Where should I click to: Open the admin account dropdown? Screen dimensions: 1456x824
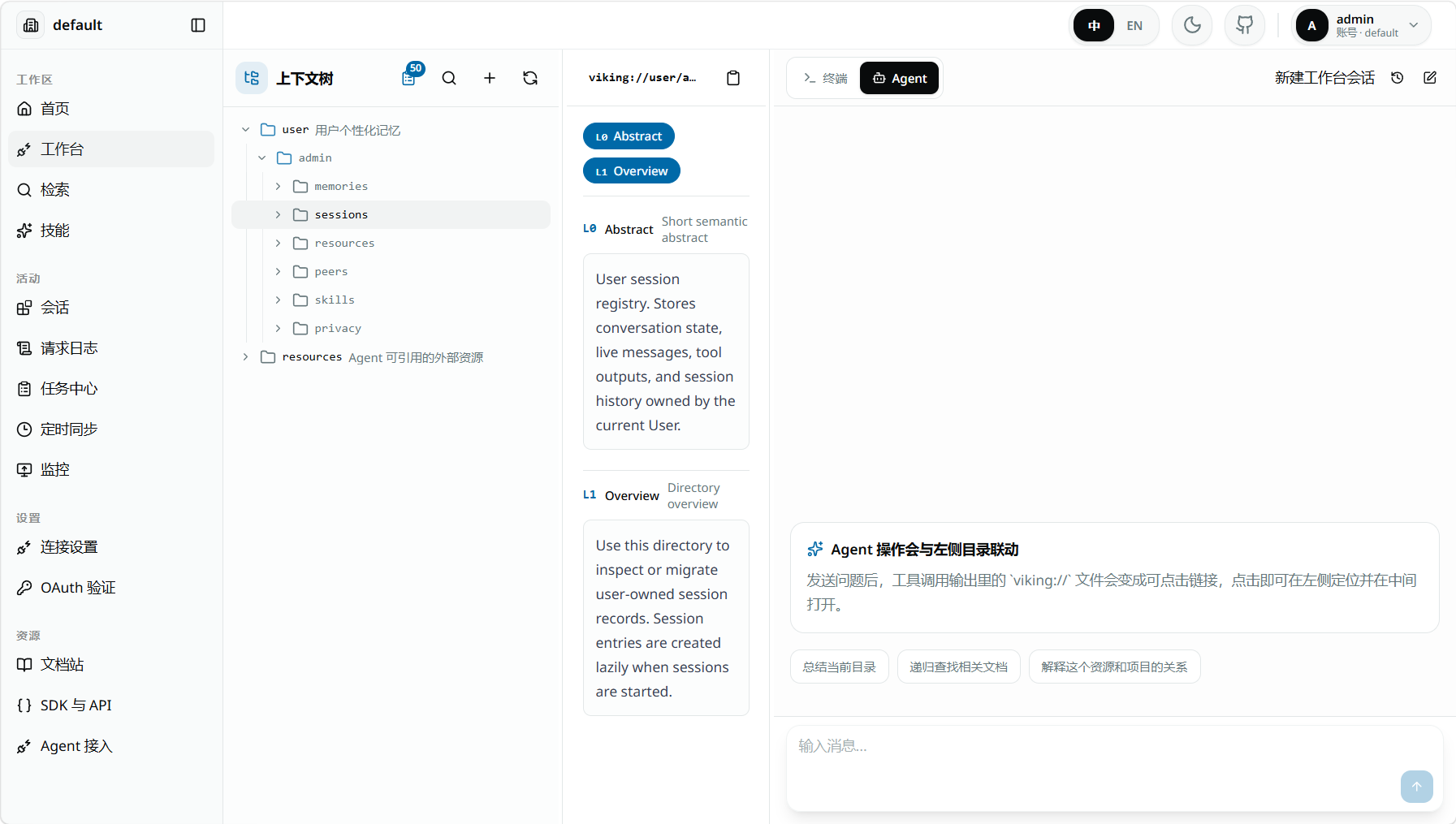[1362, 25]
